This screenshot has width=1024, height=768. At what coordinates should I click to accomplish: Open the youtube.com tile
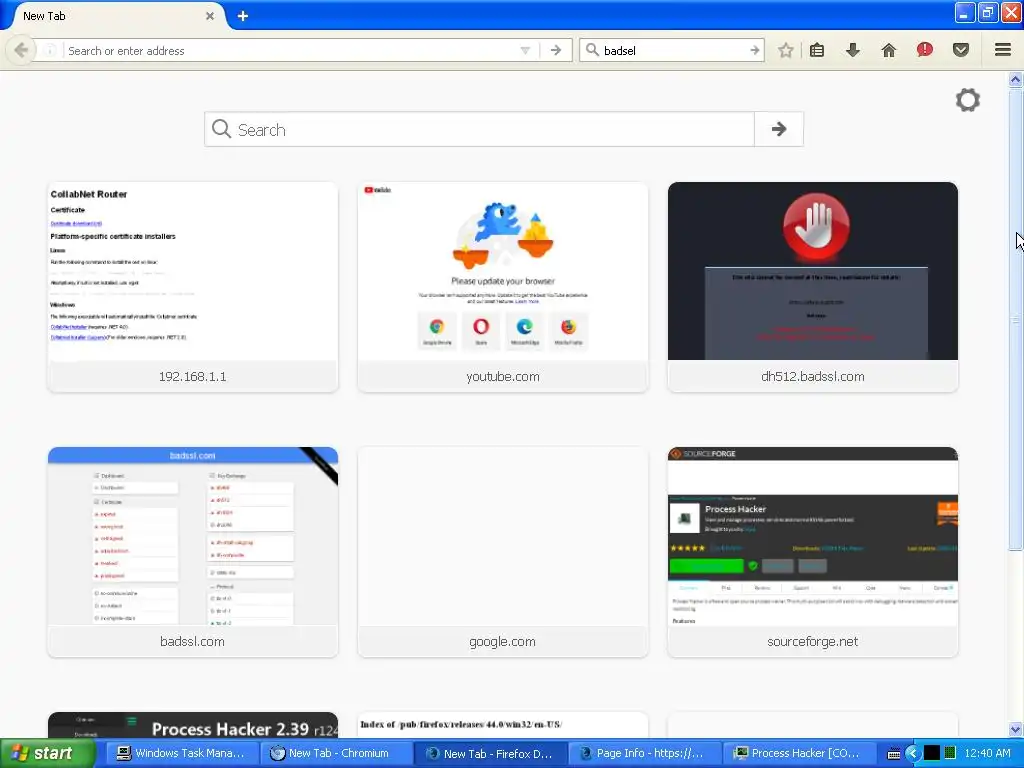(503, 287)
